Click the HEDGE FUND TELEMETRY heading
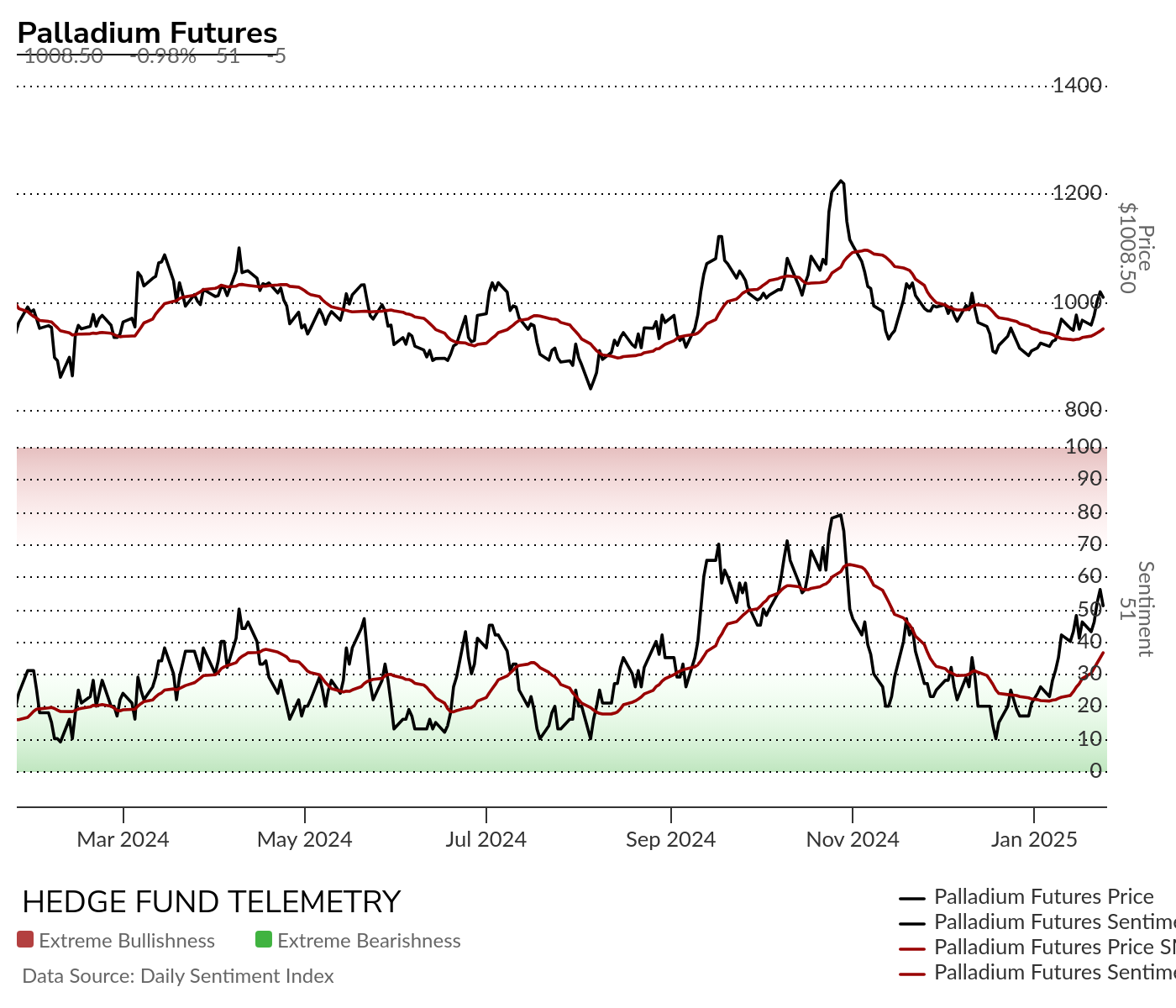This screenshot has width=1176, height=1008. point(212,902)
